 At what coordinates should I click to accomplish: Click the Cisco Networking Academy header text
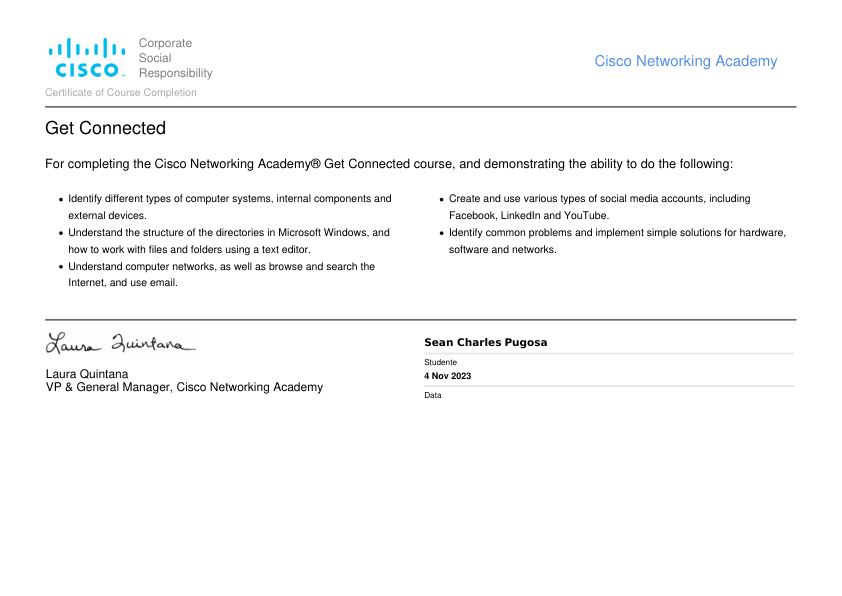tap(686, 61)
